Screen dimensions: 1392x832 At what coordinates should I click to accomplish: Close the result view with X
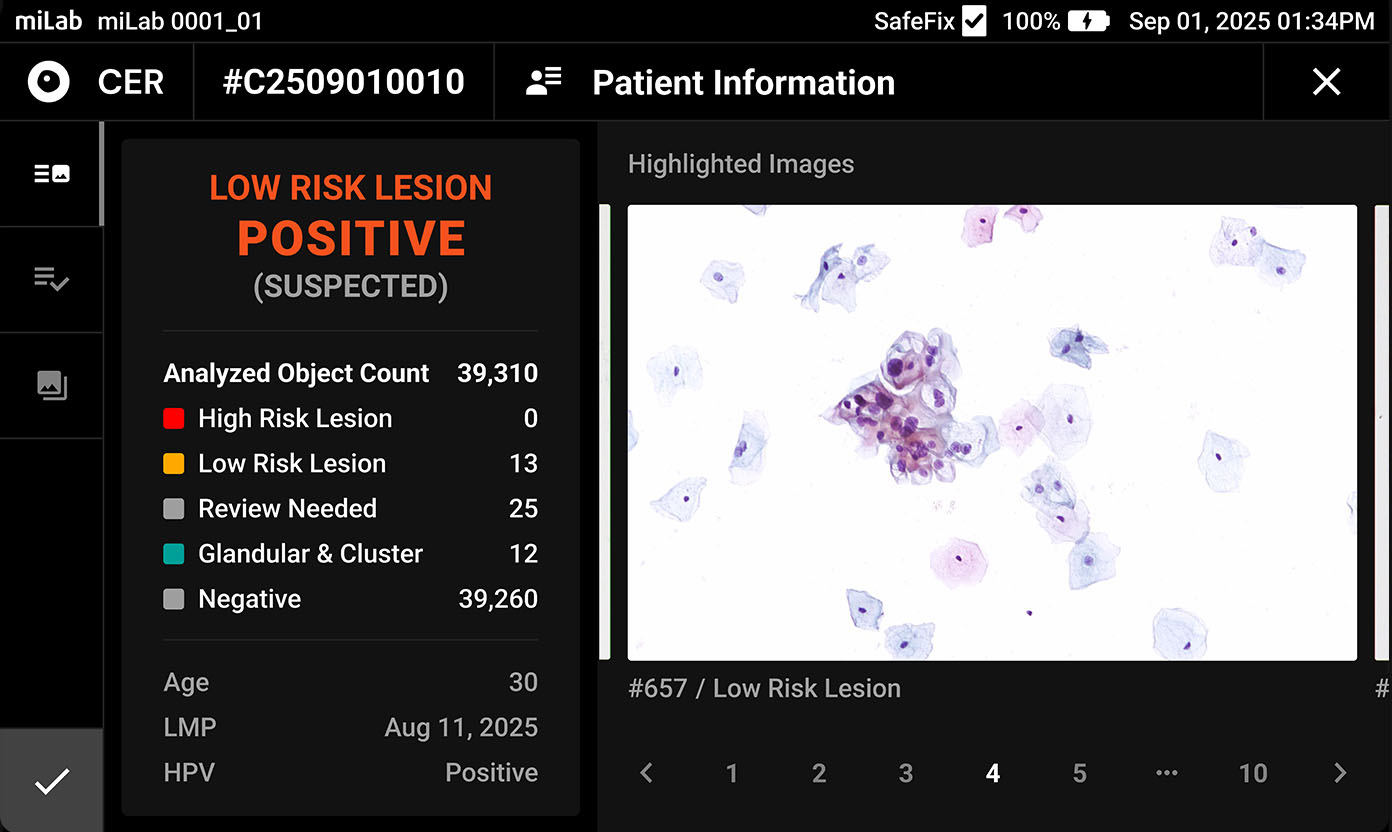1326,82
